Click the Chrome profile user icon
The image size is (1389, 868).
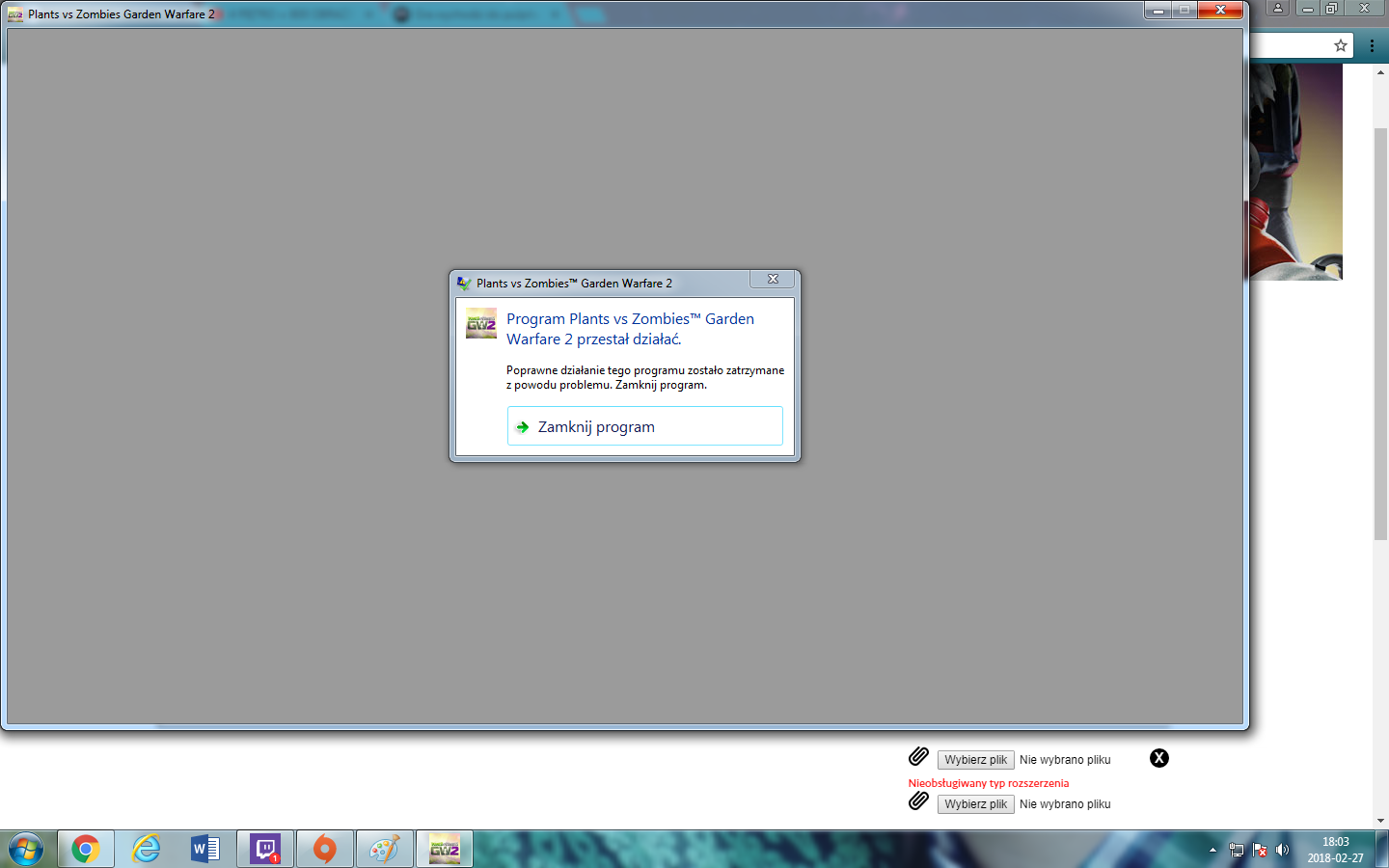tap(1278, 8)
